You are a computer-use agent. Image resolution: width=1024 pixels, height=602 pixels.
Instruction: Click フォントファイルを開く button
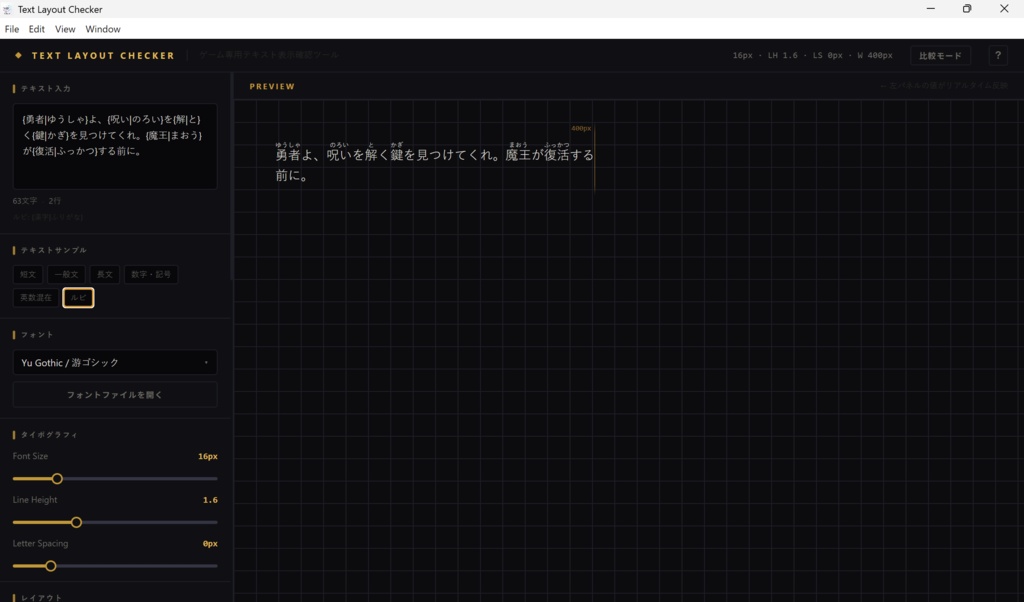point(115,394)
